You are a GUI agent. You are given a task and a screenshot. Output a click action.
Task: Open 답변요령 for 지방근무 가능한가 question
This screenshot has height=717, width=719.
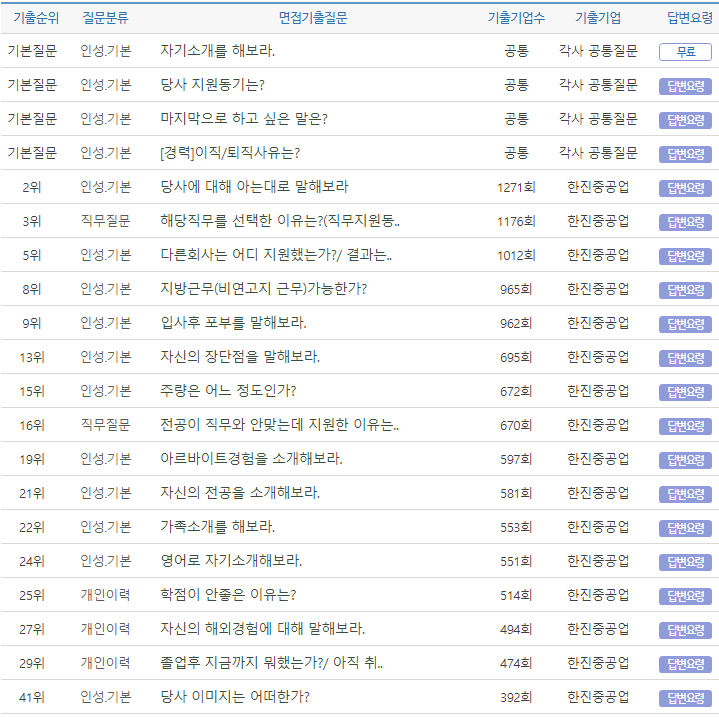[x=685, y=290]
